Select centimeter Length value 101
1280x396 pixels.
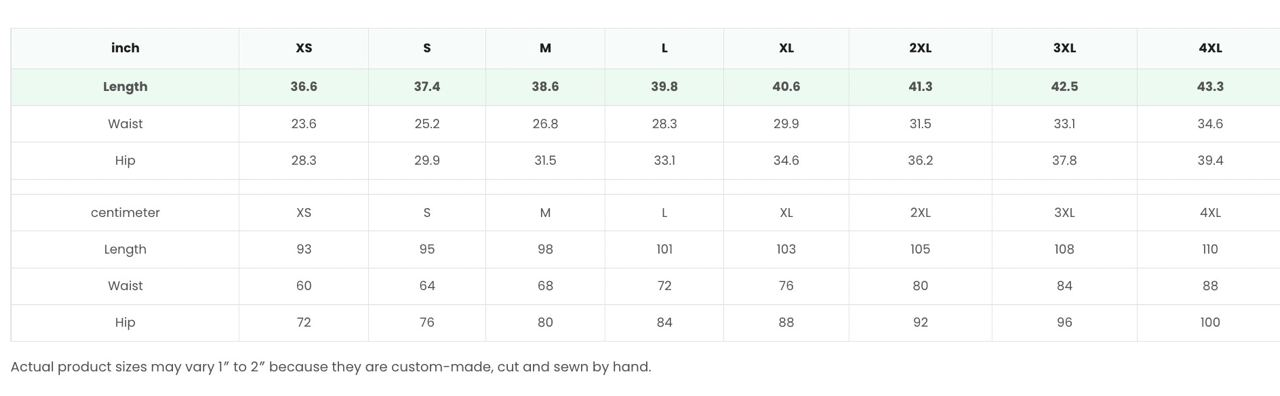[x=664, y=250]
